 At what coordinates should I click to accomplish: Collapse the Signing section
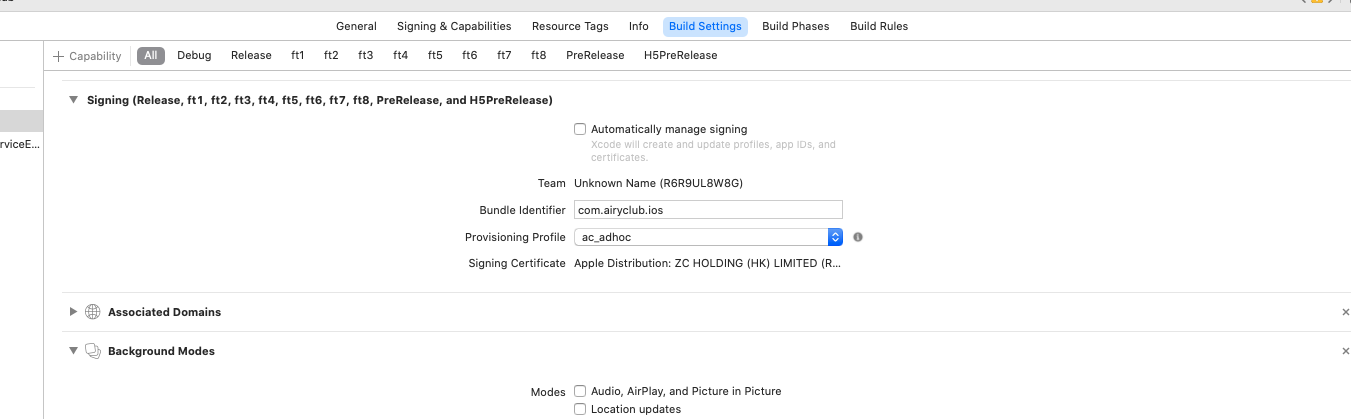[x=73, y=100]
